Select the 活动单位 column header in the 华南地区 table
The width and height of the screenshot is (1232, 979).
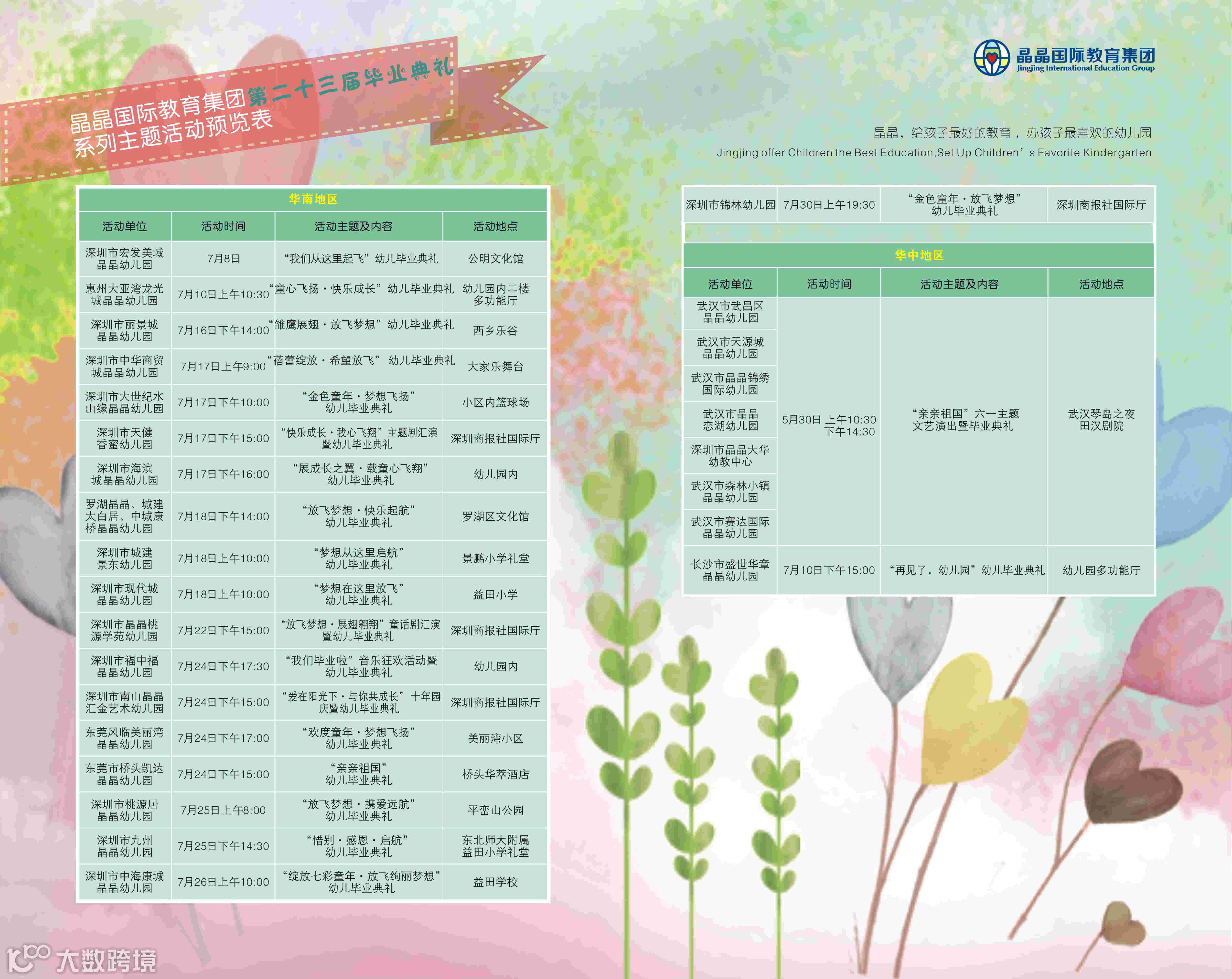click(x=125, y=226)
